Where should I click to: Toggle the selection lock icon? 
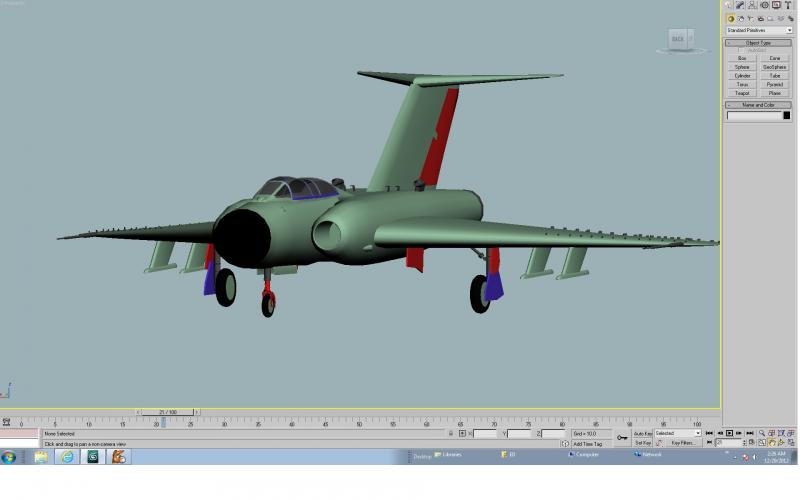pos(451,434)
